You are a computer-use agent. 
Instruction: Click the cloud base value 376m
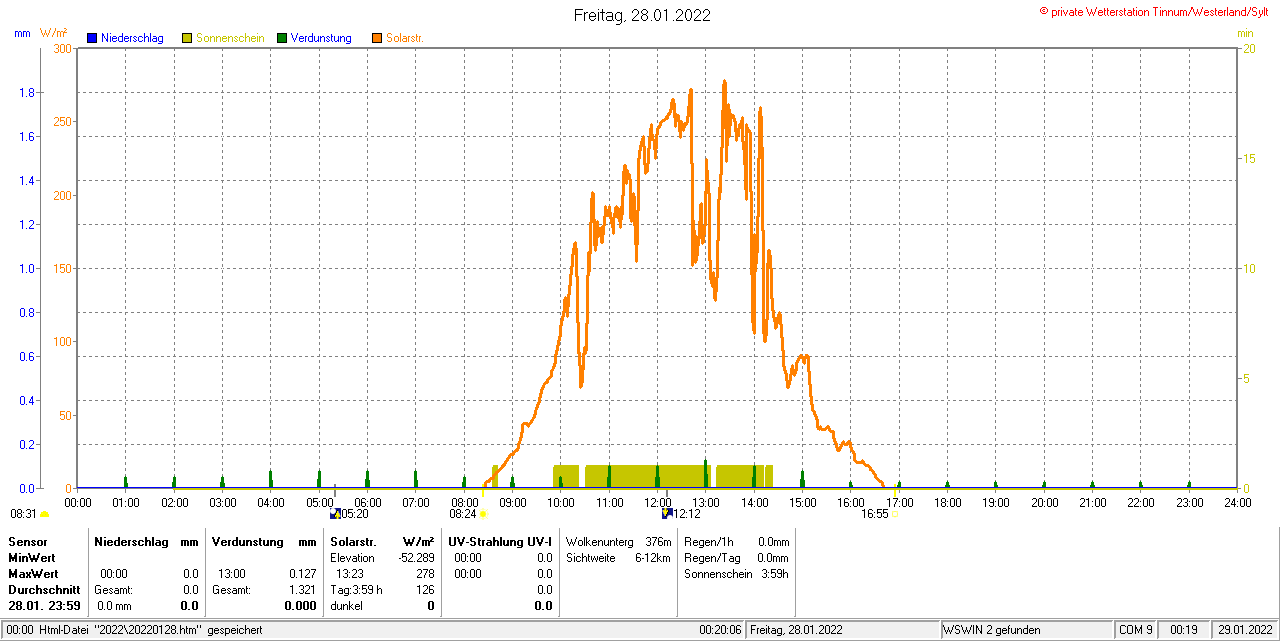pos(658,542)
